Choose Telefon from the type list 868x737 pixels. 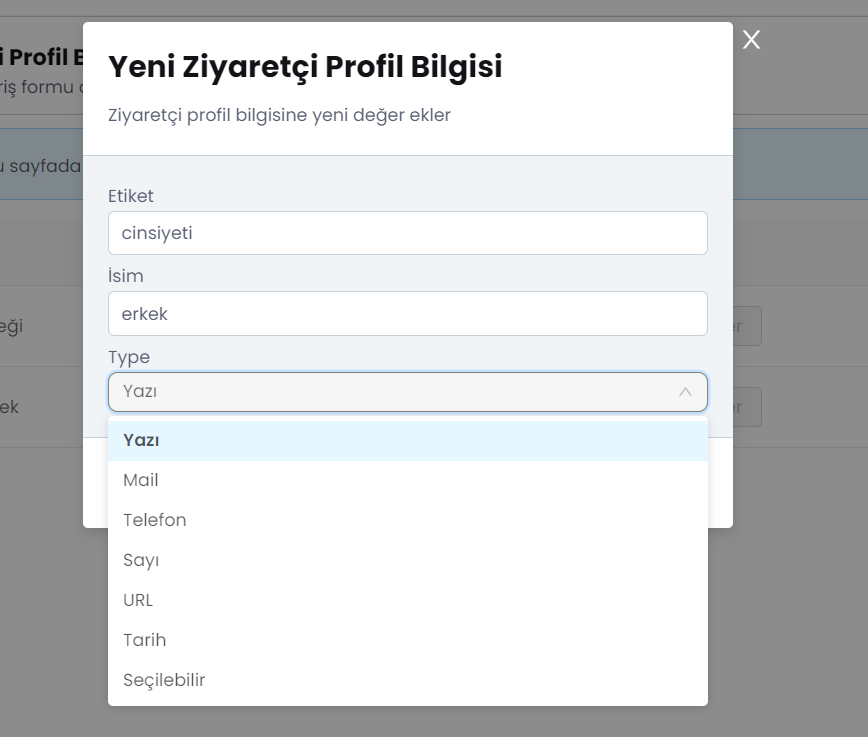pyautogui.click(x=407, y=520)
